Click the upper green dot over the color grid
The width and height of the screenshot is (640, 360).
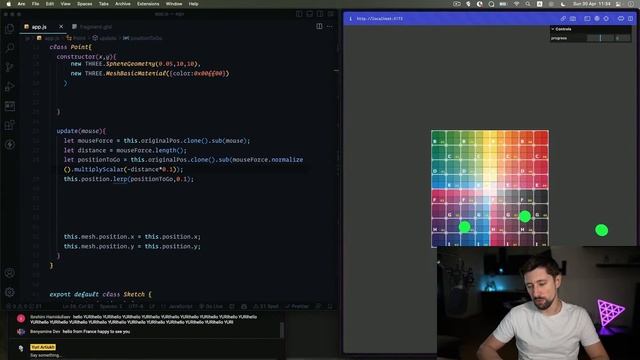[525, 216]
